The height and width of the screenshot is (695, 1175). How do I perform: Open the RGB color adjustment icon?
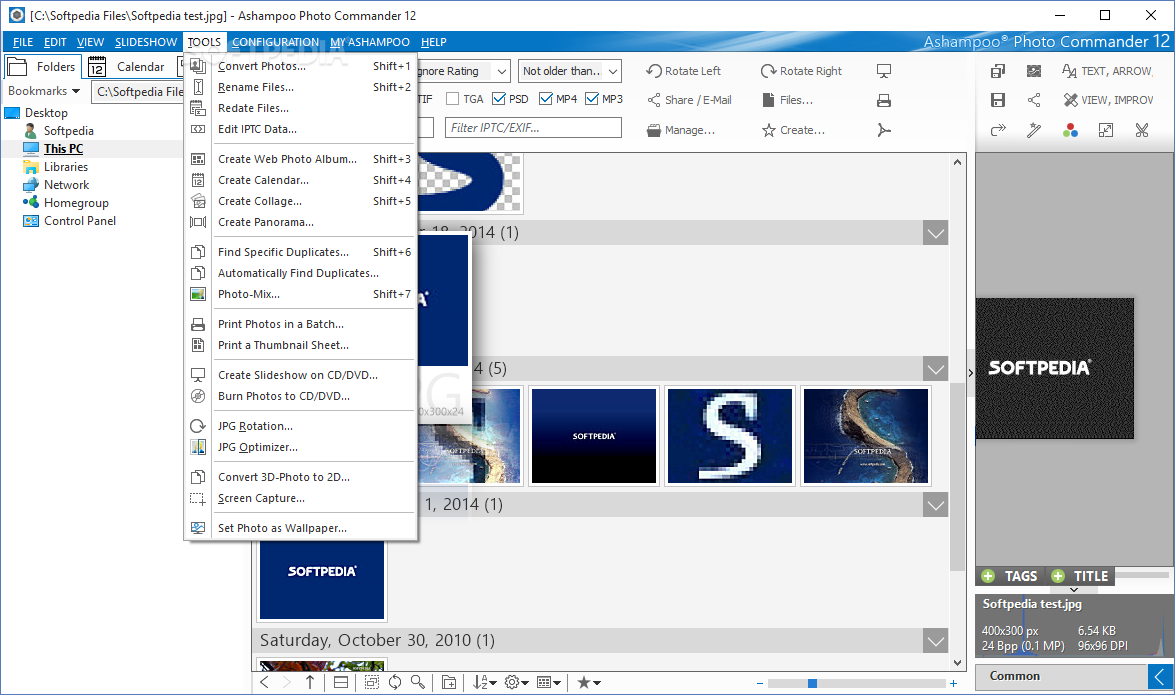[x=1070, y=130]
